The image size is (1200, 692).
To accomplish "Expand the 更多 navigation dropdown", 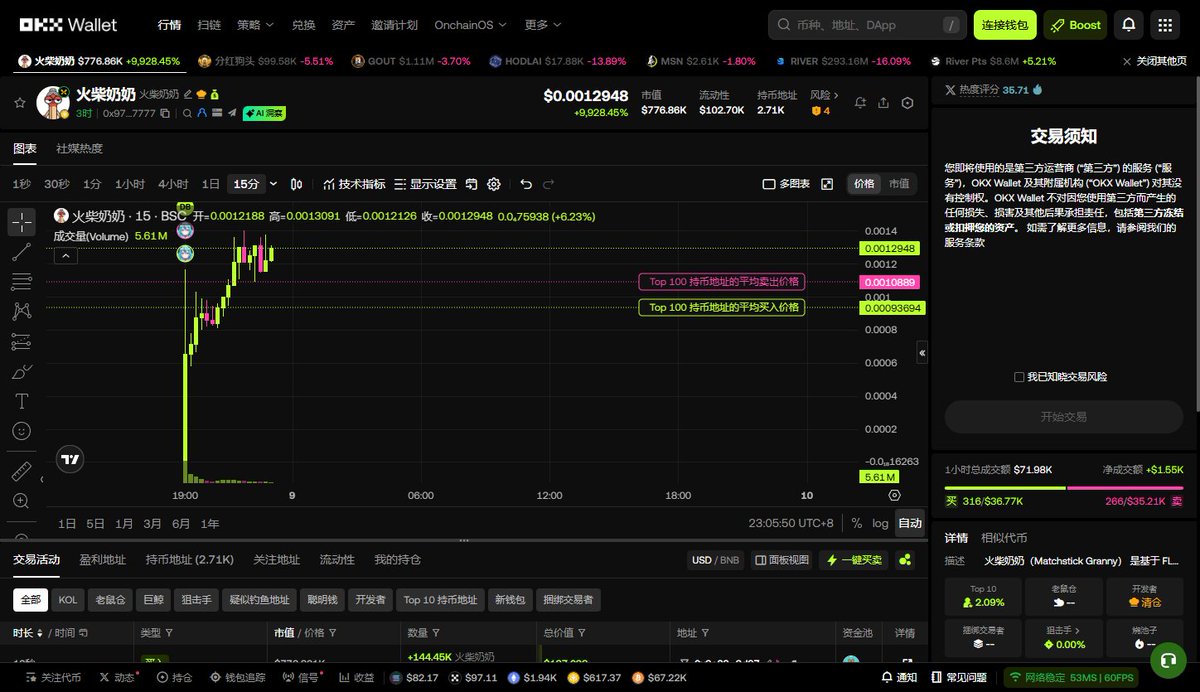I will (x=543, y=25).
